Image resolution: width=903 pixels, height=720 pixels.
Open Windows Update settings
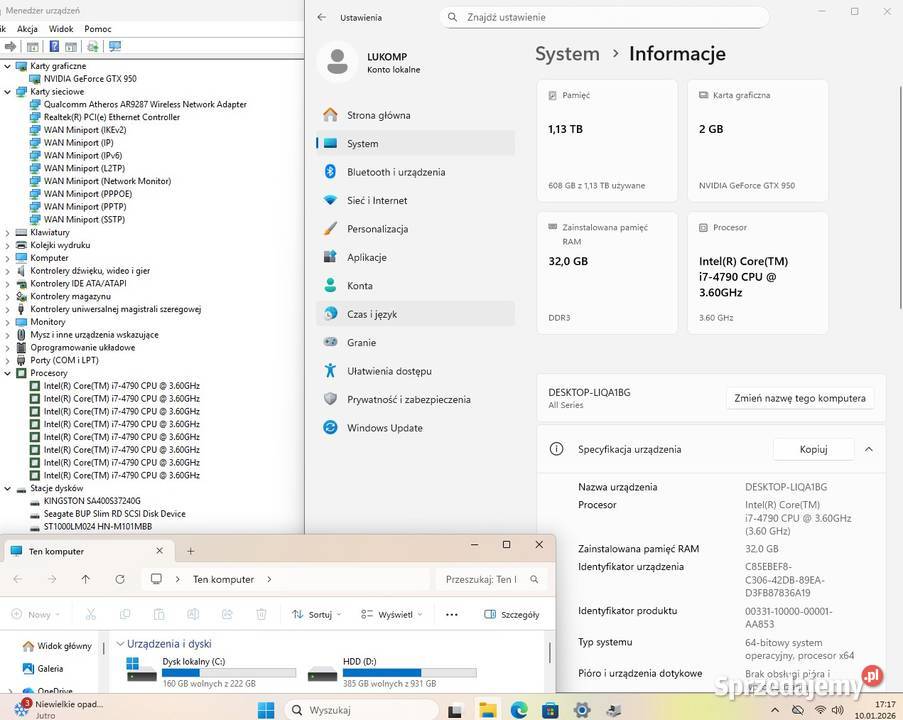coord(415,428)
